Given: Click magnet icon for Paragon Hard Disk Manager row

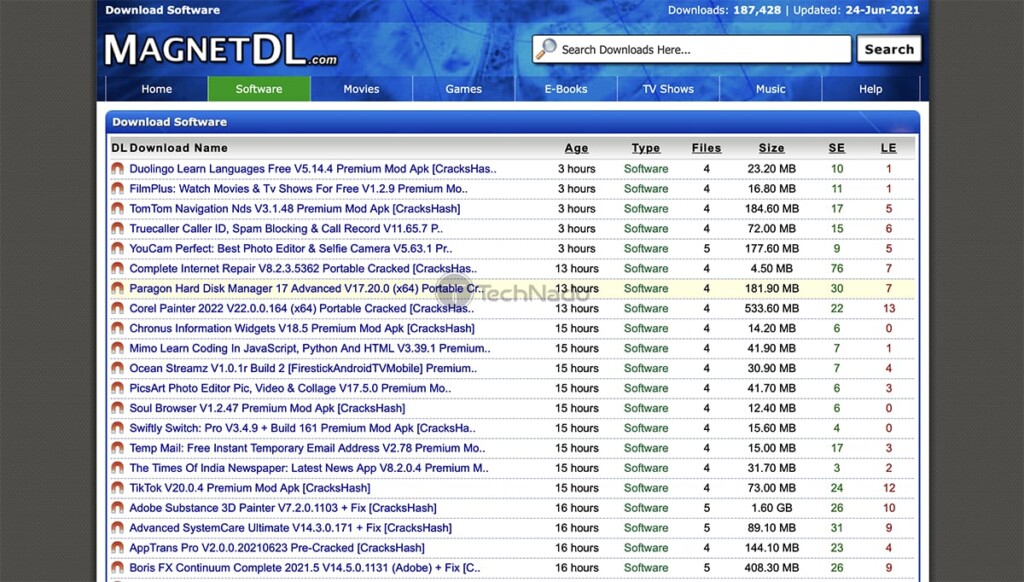Looking at the screenshot, I should (118, 288).
